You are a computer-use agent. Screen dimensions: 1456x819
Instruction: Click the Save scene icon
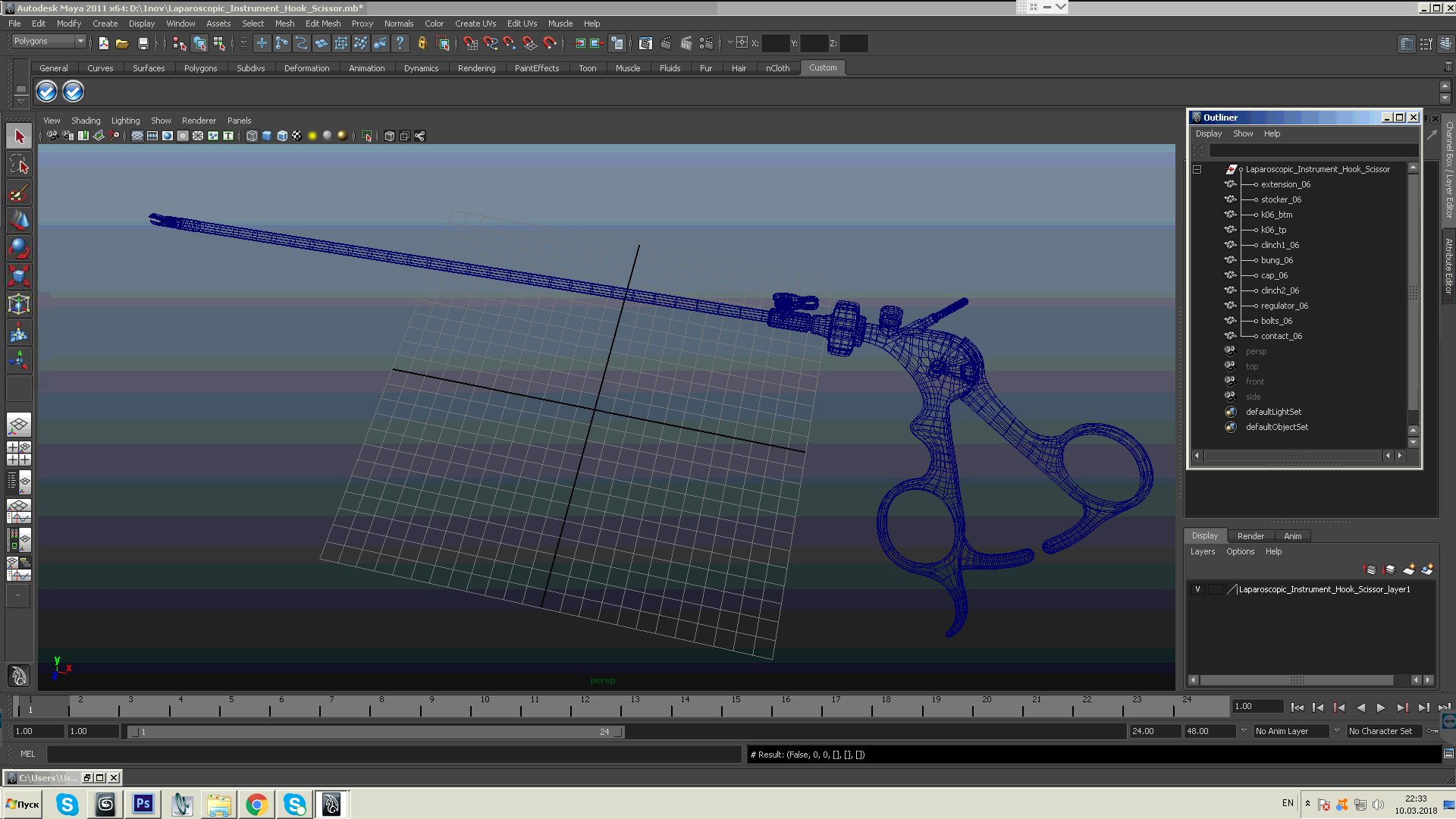143,43
